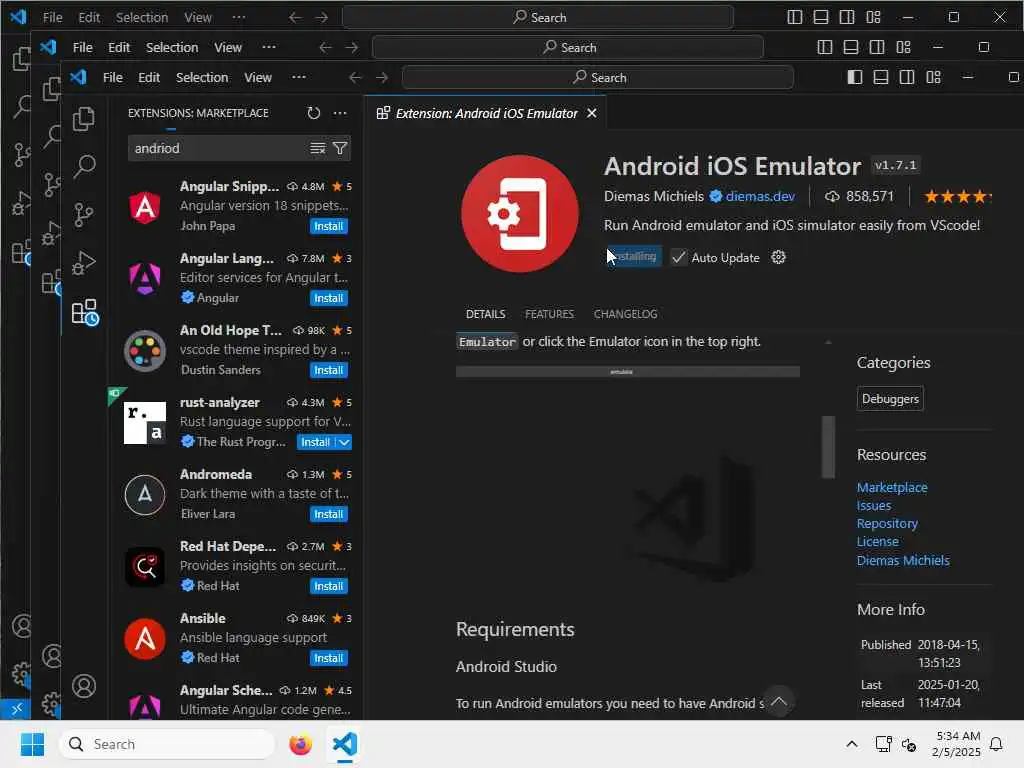Open extension manage gear next to Auto Update
The height and width of the screenshot is (768, 1024).
[x=778, y=257]
